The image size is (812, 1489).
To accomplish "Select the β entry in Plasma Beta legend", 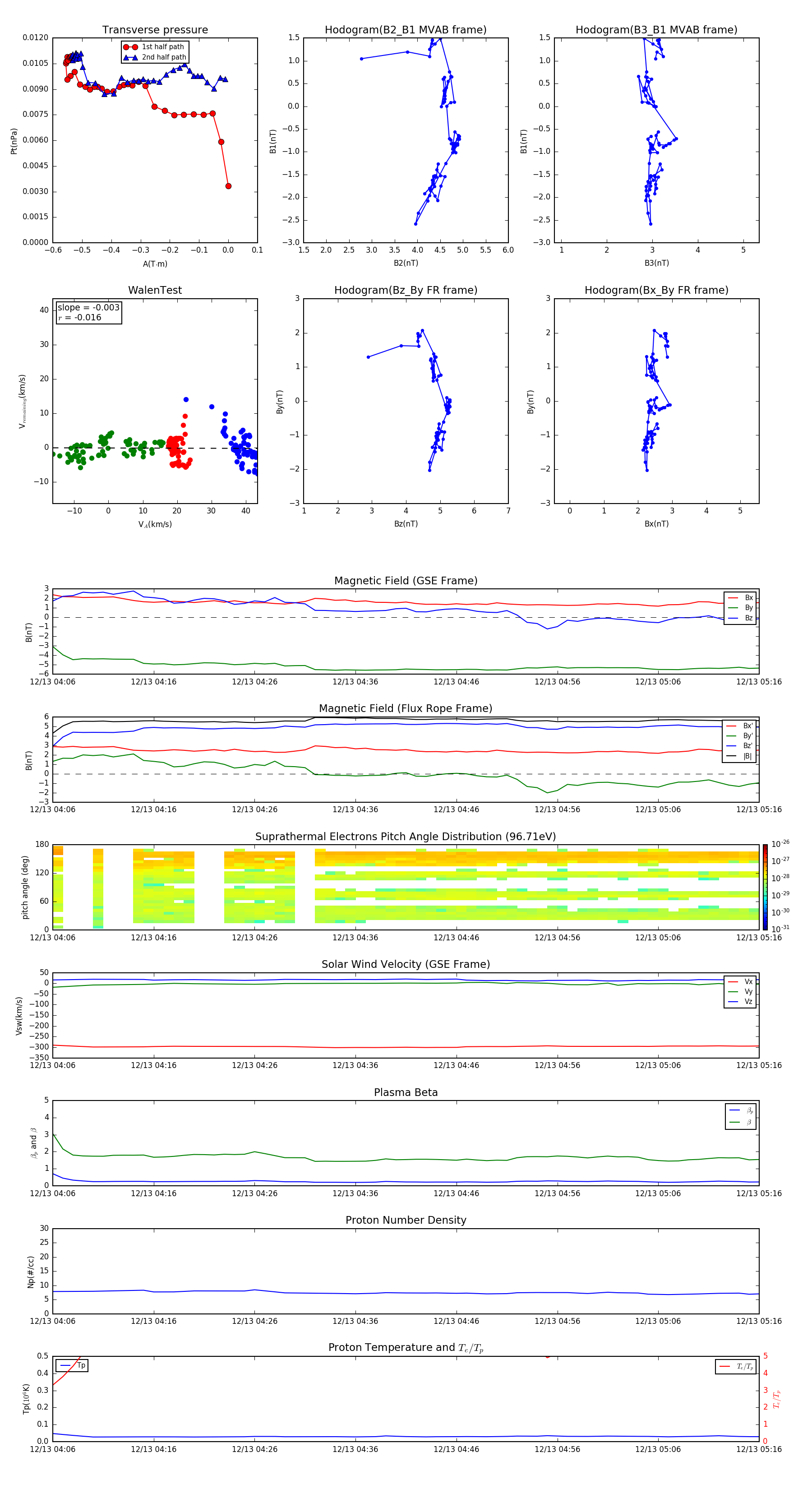I will 742,1123.
